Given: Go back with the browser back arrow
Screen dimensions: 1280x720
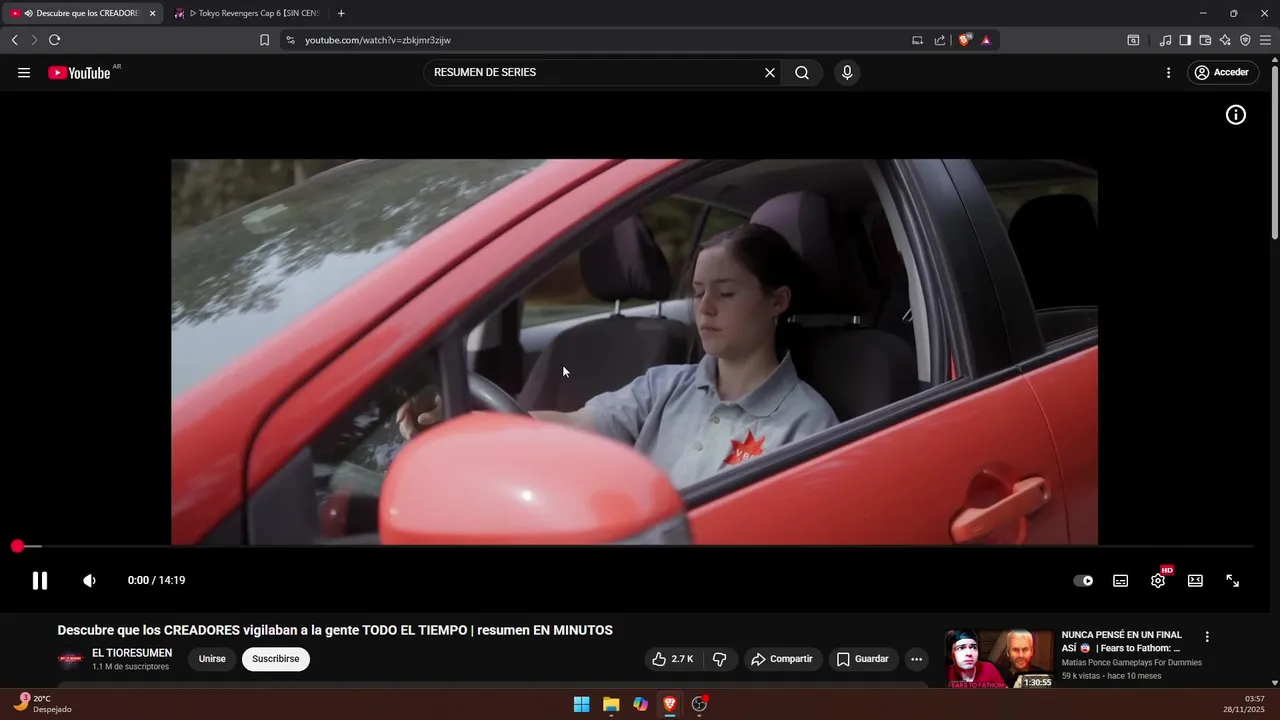Looking at the screenshot, I should coord(14,40).
